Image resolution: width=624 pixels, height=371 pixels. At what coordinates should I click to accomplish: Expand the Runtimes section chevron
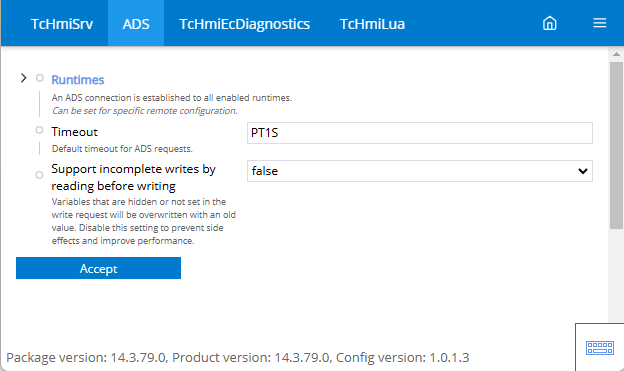pos(23,78)
